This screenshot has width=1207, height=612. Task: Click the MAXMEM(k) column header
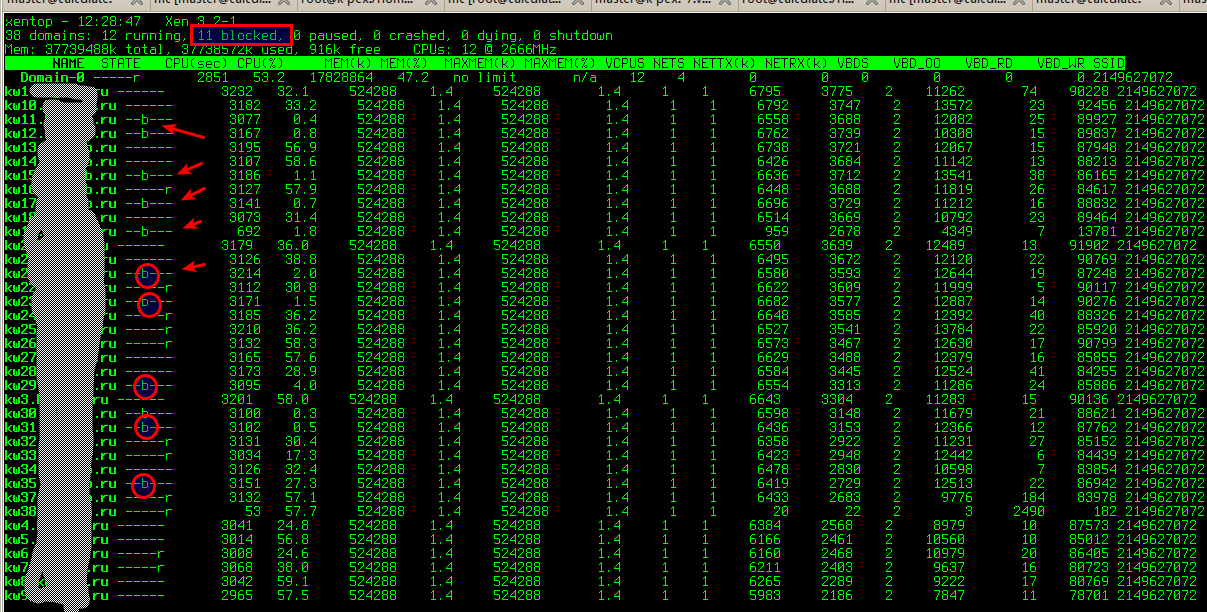pos(480,63)
